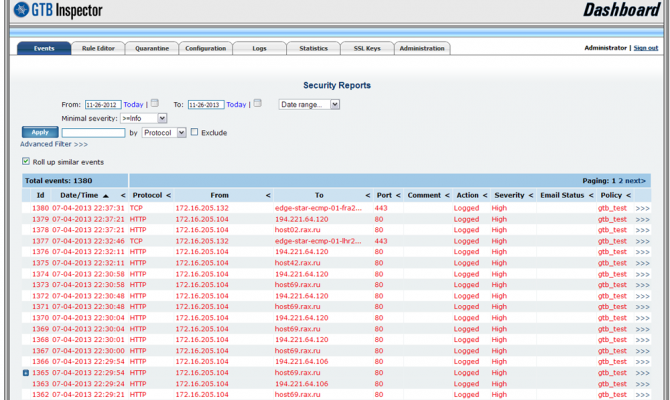670x400 pixels.
Task: Open details arrows for event 1375
Action: click(642, 263)
